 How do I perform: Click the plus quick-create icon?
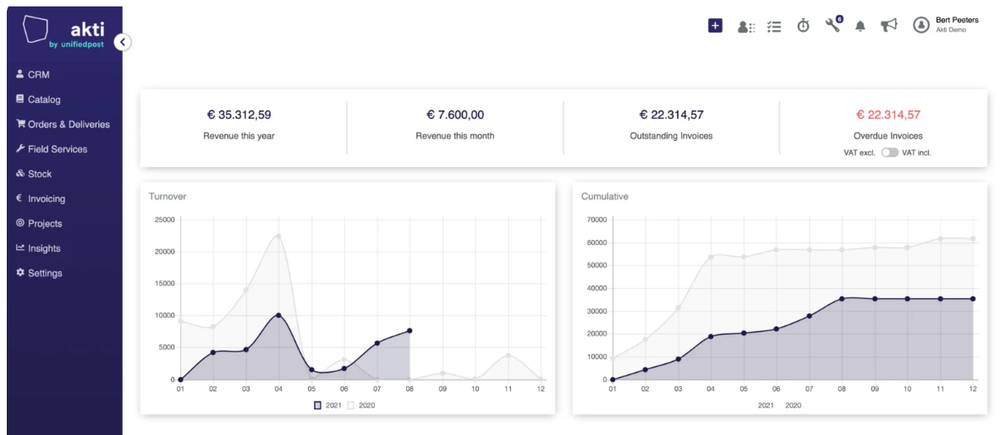715,26
